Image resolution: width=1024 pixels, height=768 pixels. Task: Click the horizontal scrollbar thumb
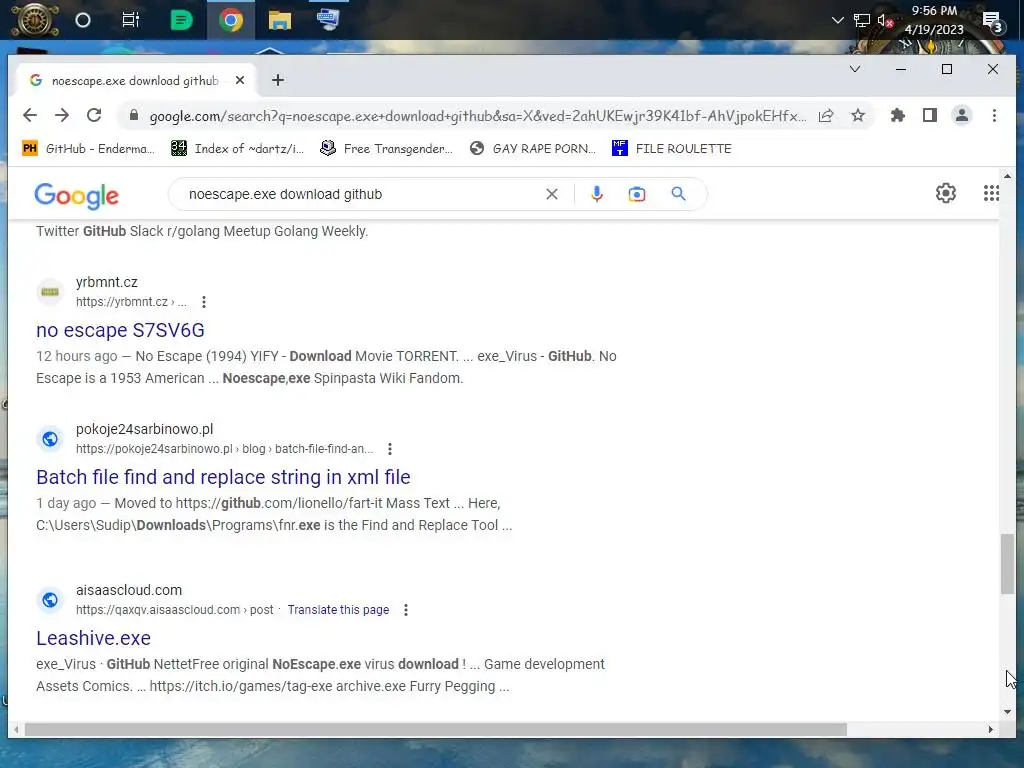(436, 729)
